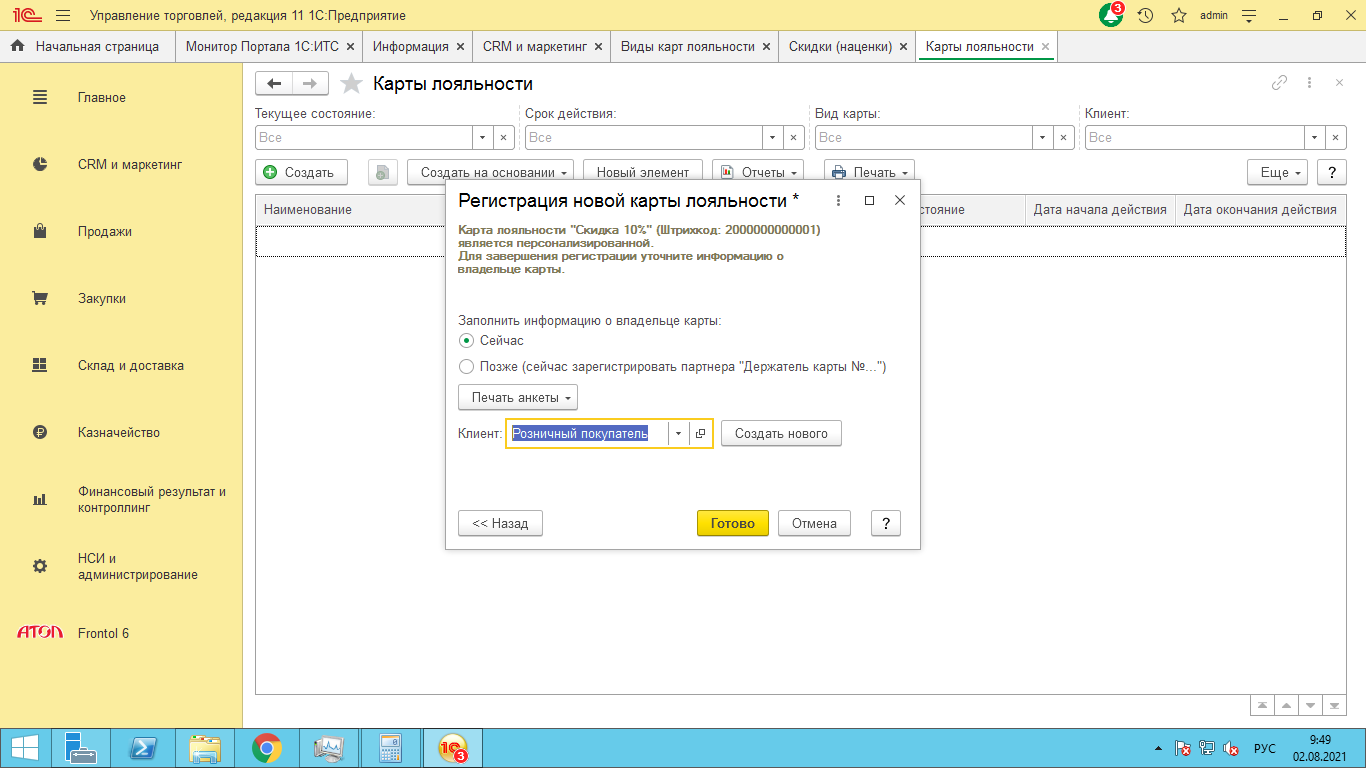Click the << Назад button
The image size is (1366, 768).
[500, 523]
